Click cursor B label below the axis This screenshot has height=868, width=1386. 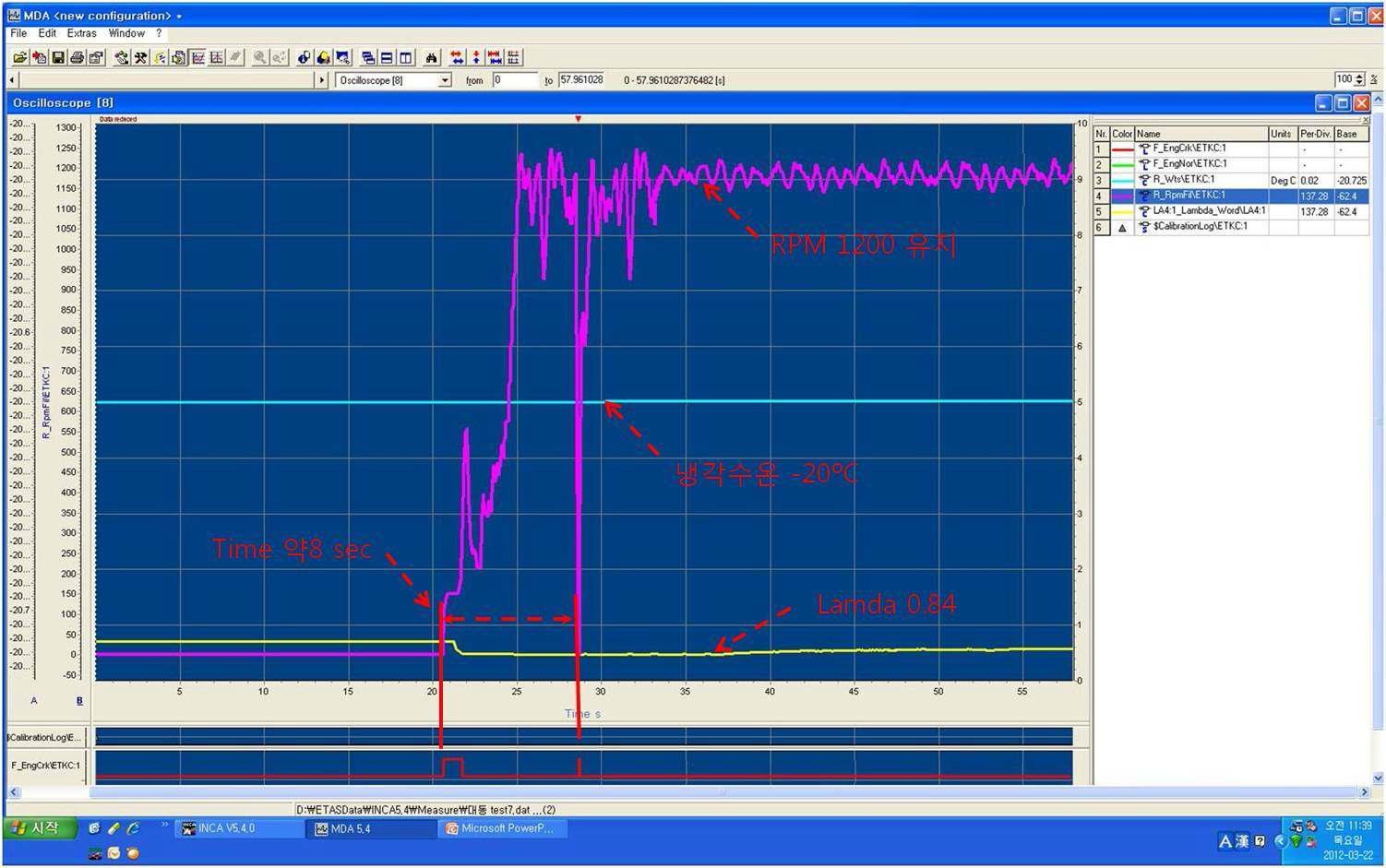(x=79, y=701)
